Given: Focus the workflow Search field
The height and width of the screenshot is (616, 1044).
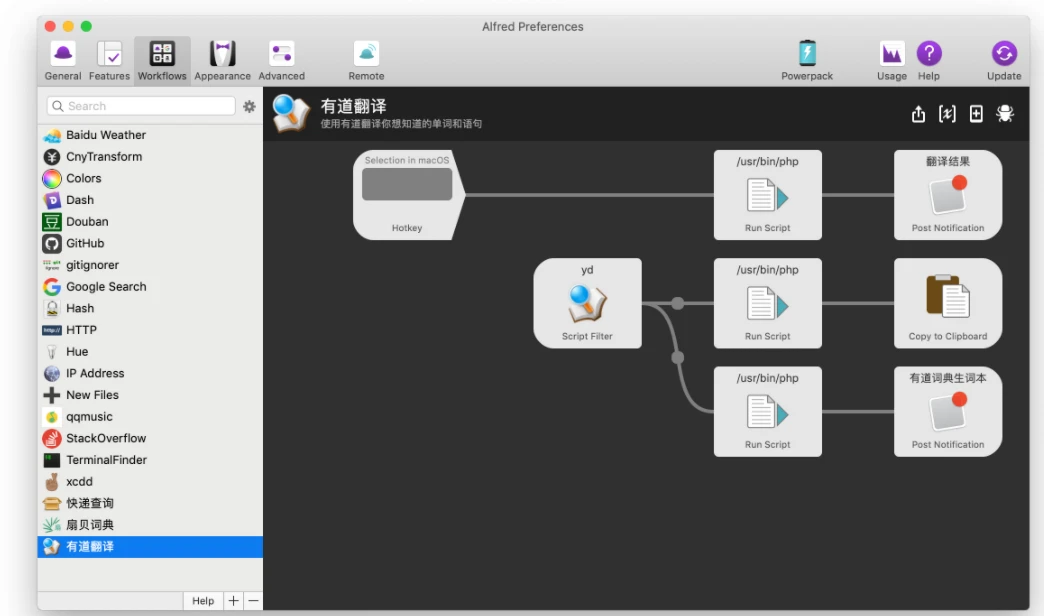Looking at the screenshot, I should tap(141, 106).
